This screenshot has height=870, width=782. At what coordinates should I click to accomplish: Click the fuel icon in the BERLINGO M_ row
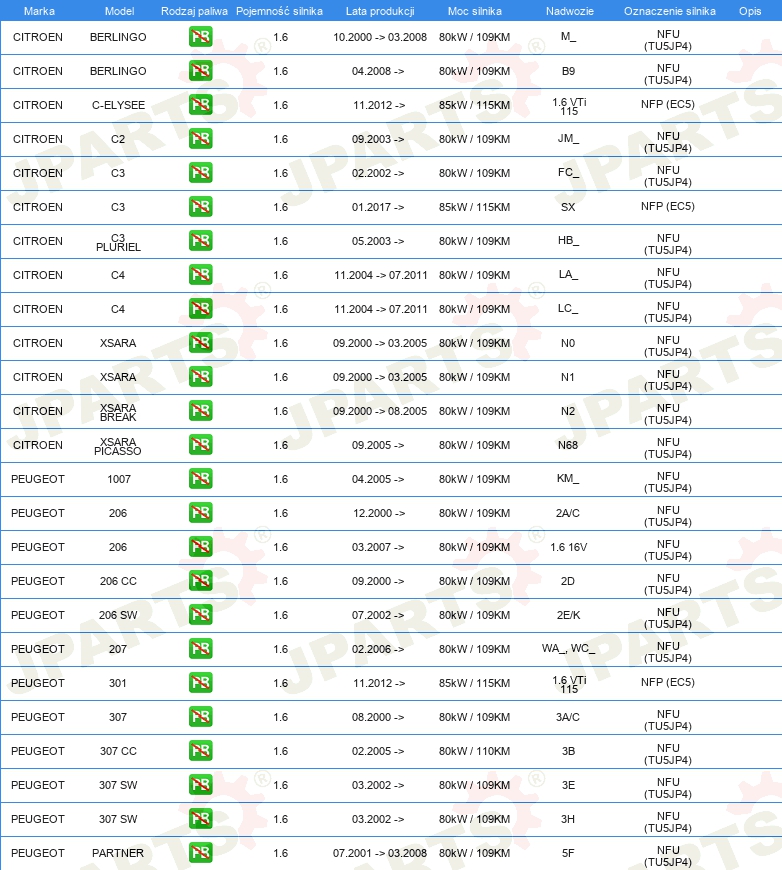(x=200, y=37)
